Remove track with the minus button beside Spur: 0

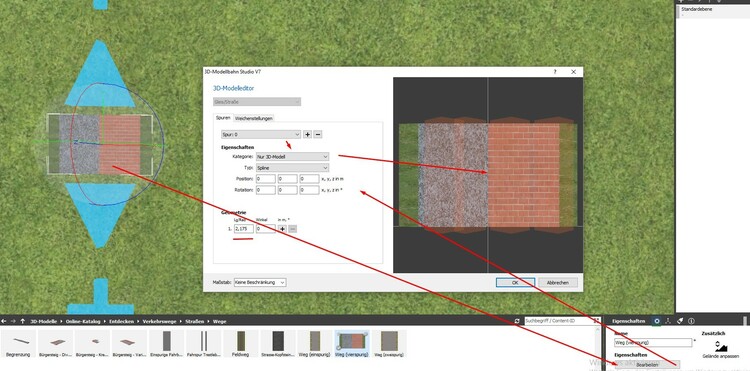(x=318, y=134)
